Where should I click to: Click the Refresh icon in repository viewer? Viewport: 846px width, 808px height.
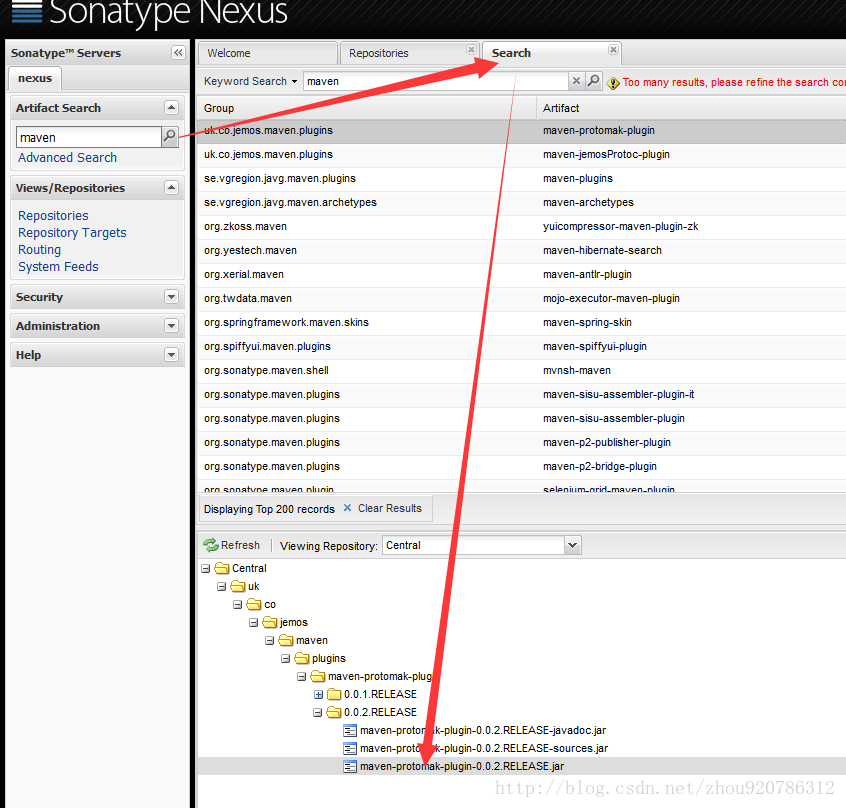point(210,545)
